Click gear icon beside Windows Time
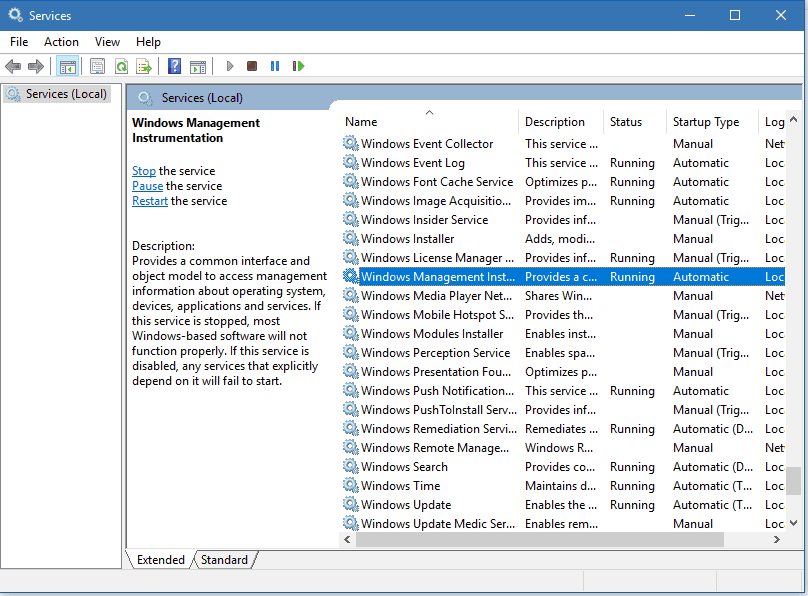The image size is (808, 596). pos(350,485)
